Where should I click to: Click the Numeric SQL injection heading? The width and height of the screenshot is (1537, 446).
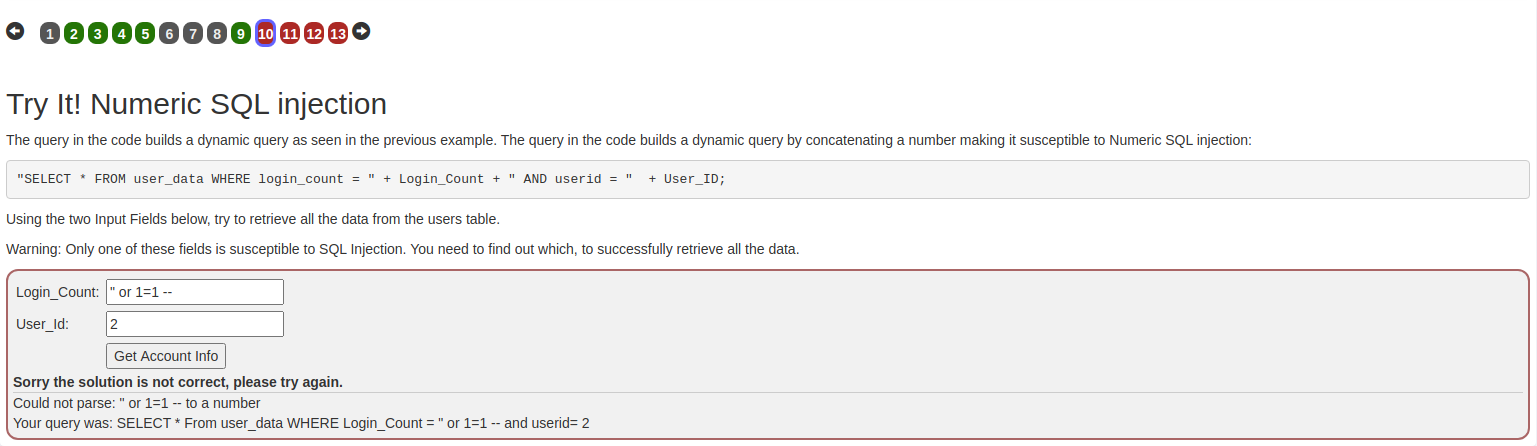click(x=196, y=104)
